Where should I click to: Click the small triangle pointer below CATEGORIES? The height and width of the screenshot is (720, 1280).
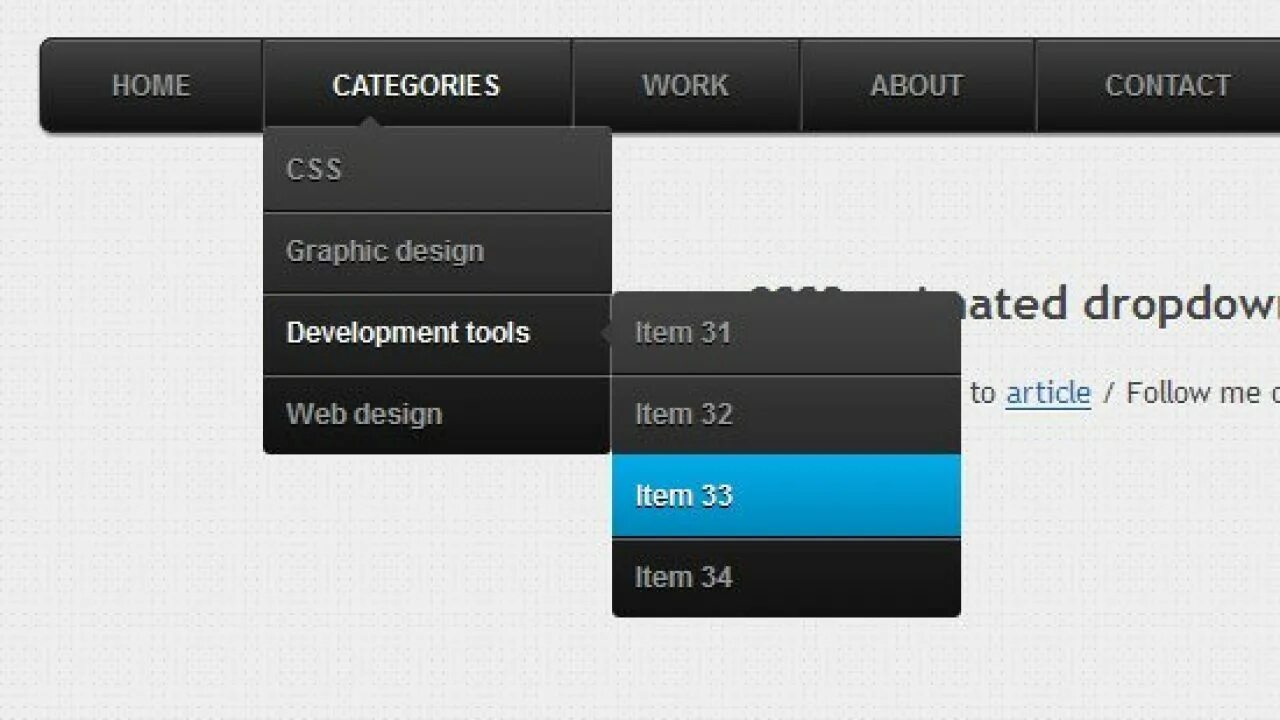[x=370, y=123]
